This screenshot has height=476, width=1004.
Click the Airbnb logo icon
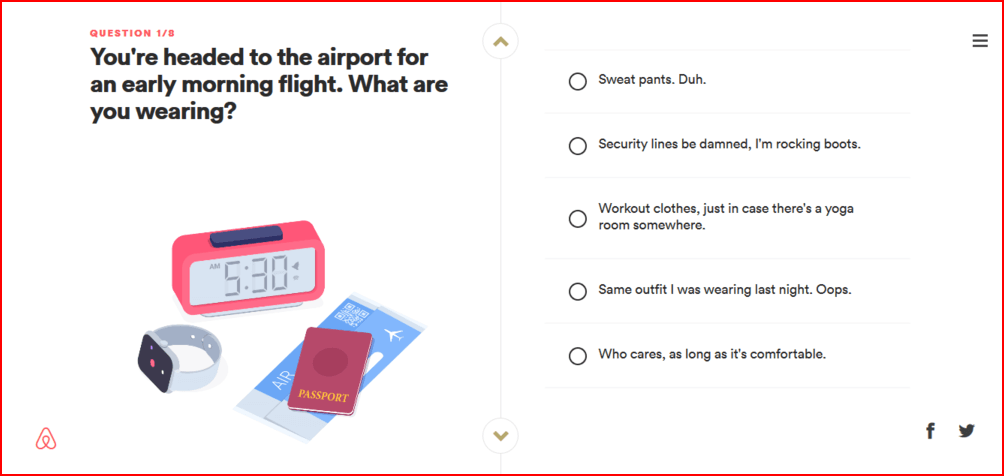(x=45, y=439)
